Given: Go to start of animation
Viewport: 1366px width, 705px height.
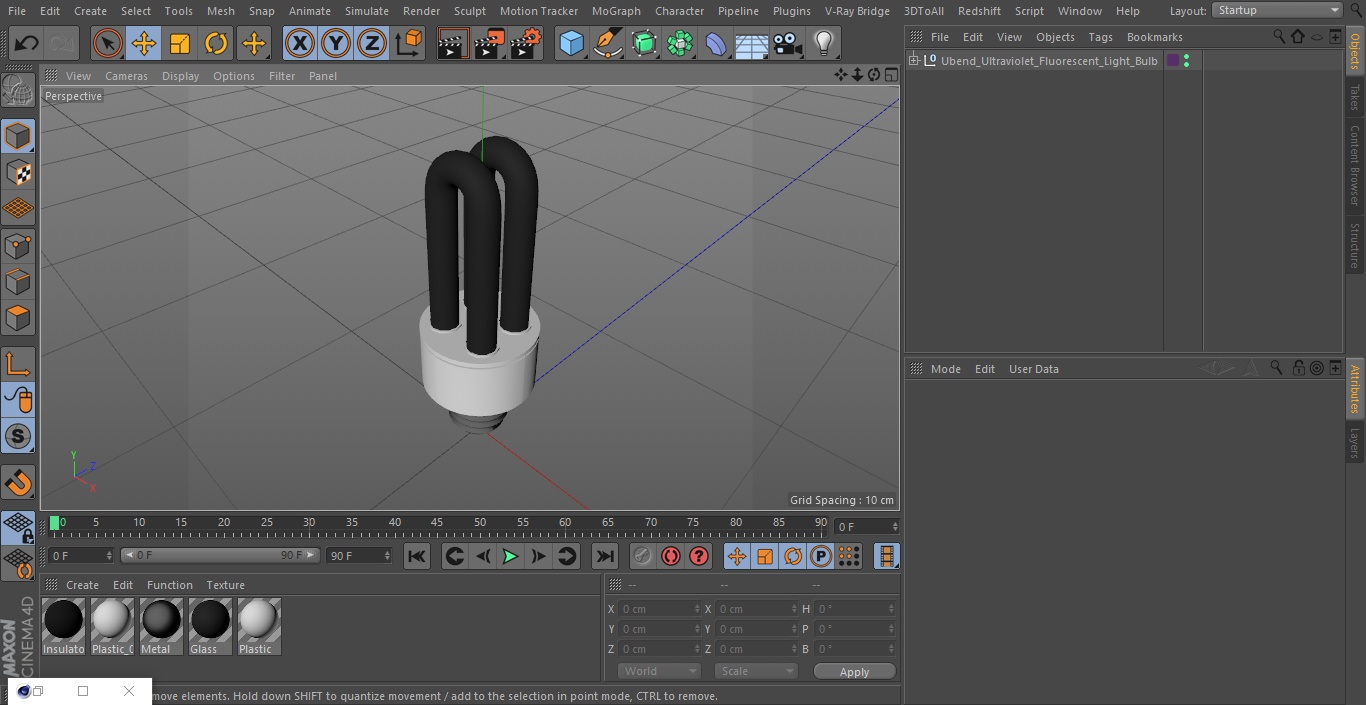Looking at the screenshot, I should (x=417, y=556).
